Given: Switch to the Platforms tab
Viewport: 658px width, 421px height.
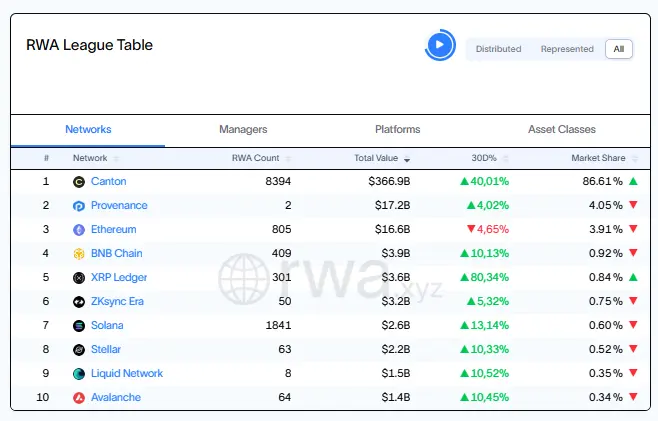Looking at the screenshot, I should pyautogui.click(x=397, y=129).
